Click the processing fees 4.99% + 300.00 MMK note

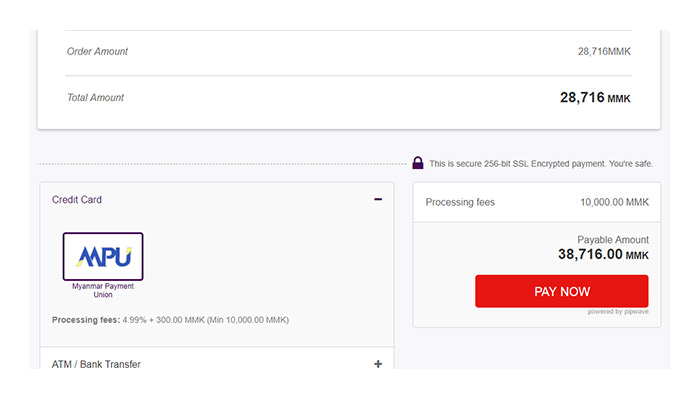[206, 320]
